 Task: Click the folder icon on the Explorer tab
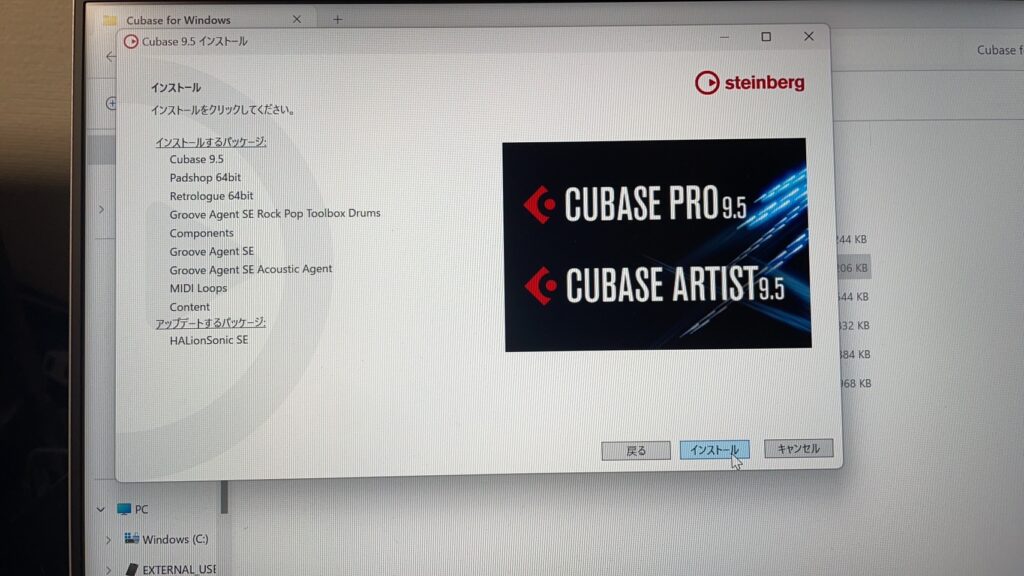[x=110, y=20]
